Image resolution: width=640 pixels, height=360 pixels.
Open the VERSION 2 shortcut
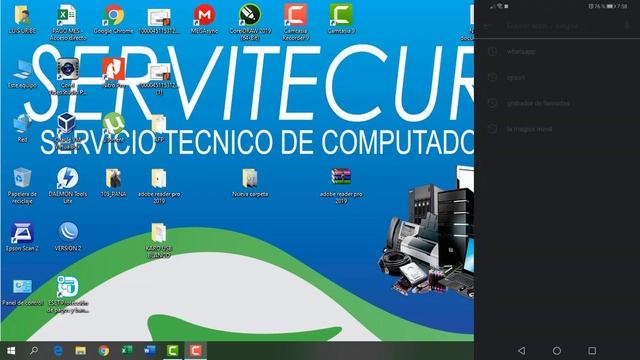point(68,237)
